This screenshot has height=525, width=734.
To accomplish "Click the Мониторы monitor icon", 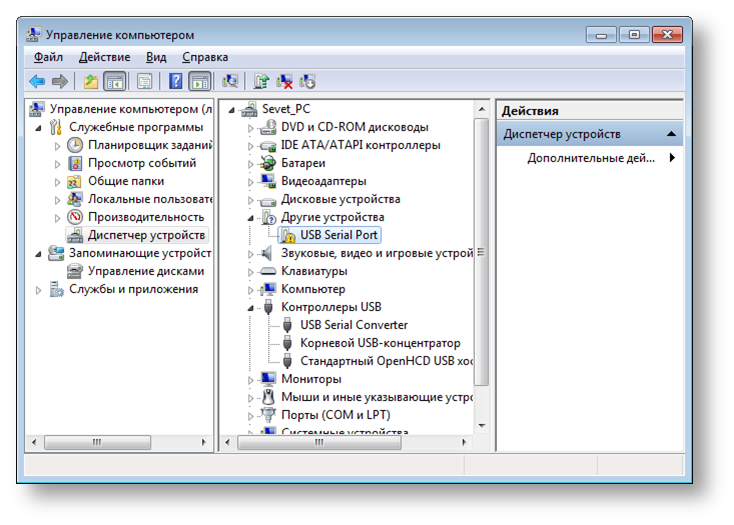I will tap(268, 379).
